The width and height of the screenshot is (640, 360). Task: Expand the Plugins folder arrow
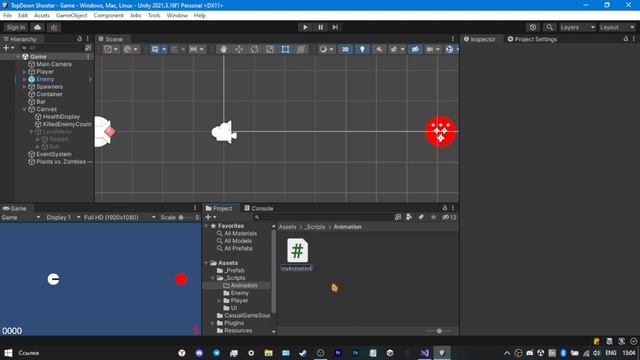(213, 323)
